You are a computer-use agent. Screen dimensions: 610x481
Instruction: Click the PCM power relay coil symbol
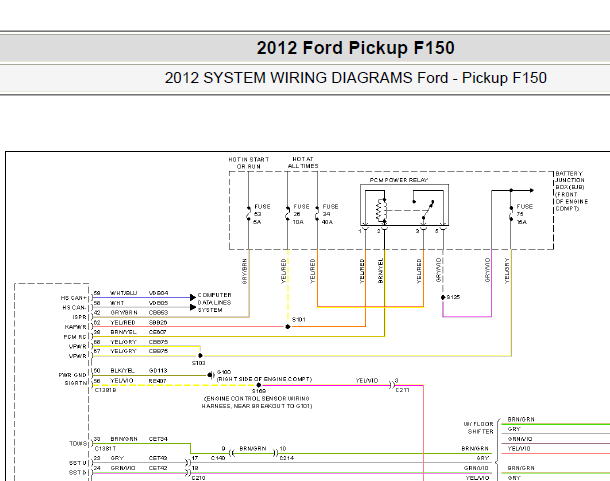click(x=380, y=211)
